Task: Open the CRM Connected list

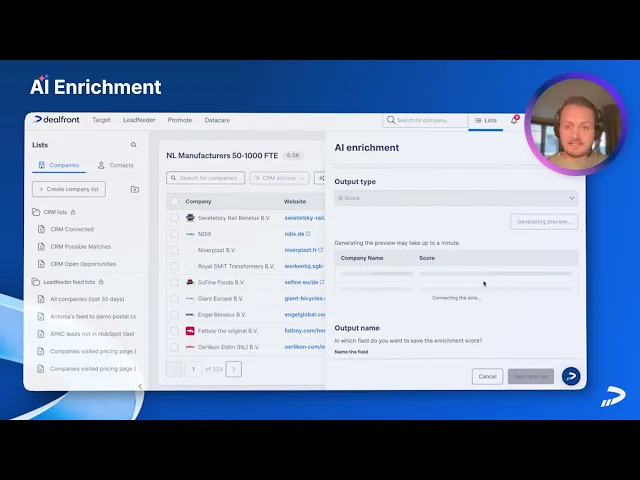Action: [x=72, y=229]
